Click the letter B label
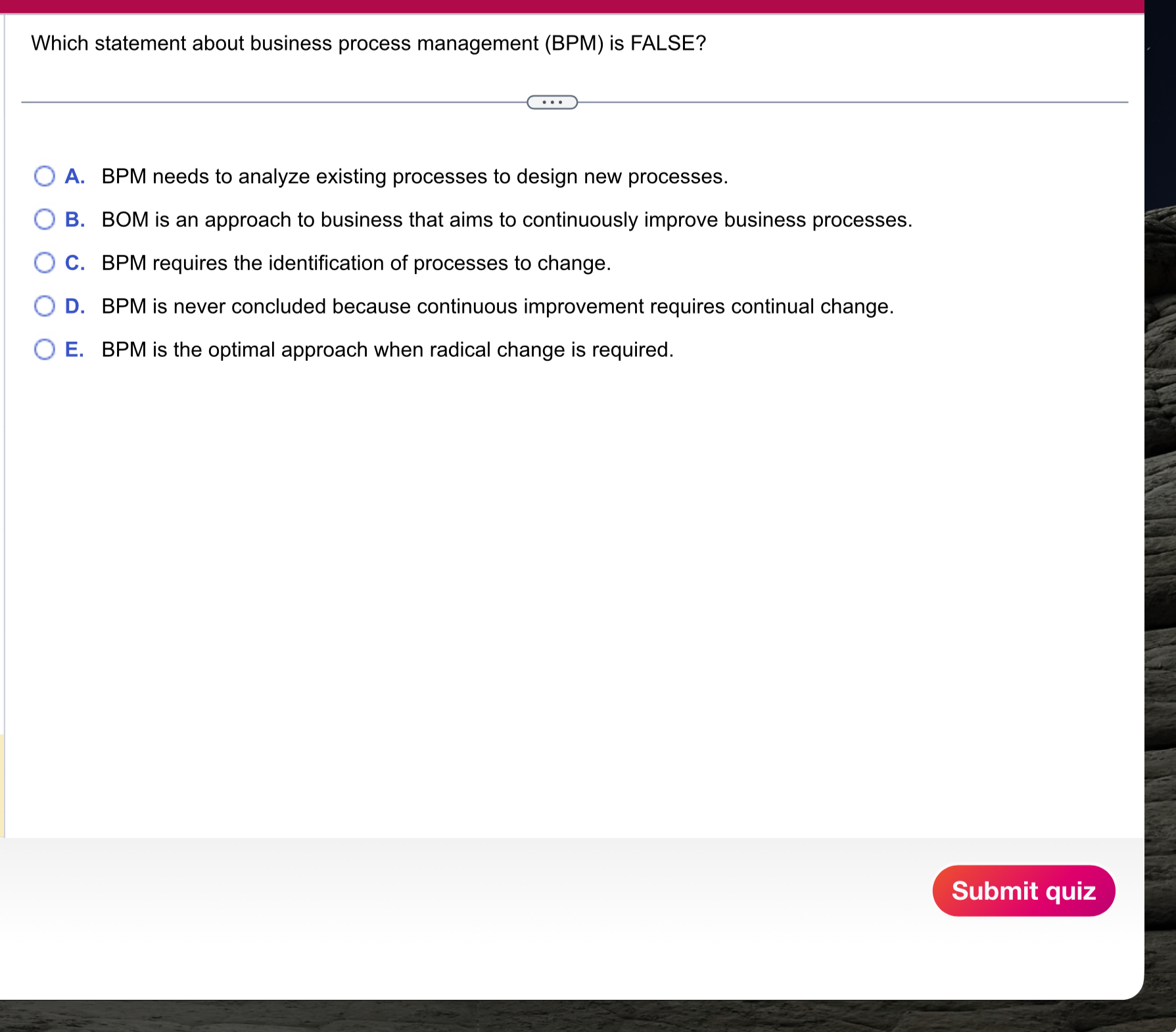 (74, 219)
